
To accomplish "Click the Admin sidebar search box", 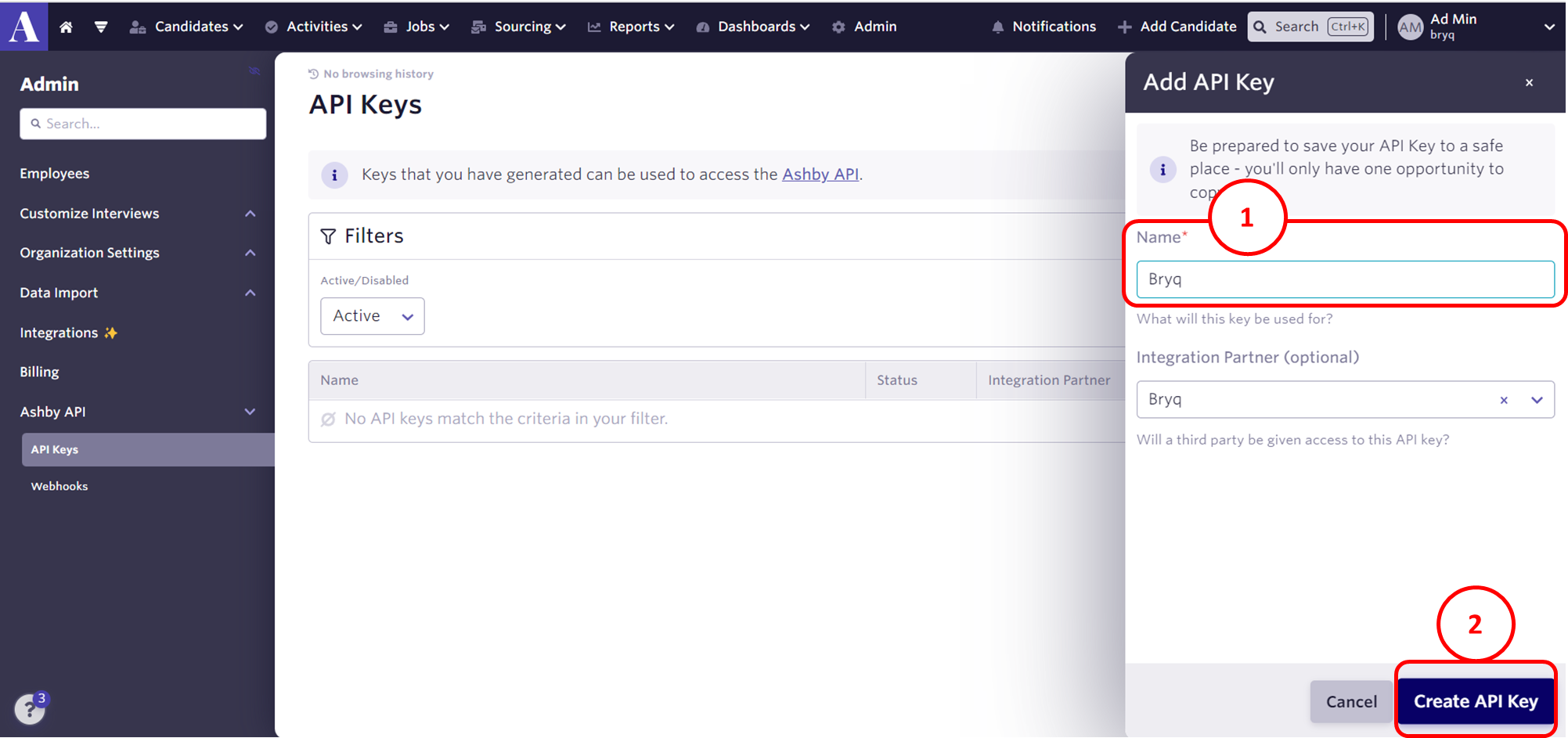I will coord(143,124).
